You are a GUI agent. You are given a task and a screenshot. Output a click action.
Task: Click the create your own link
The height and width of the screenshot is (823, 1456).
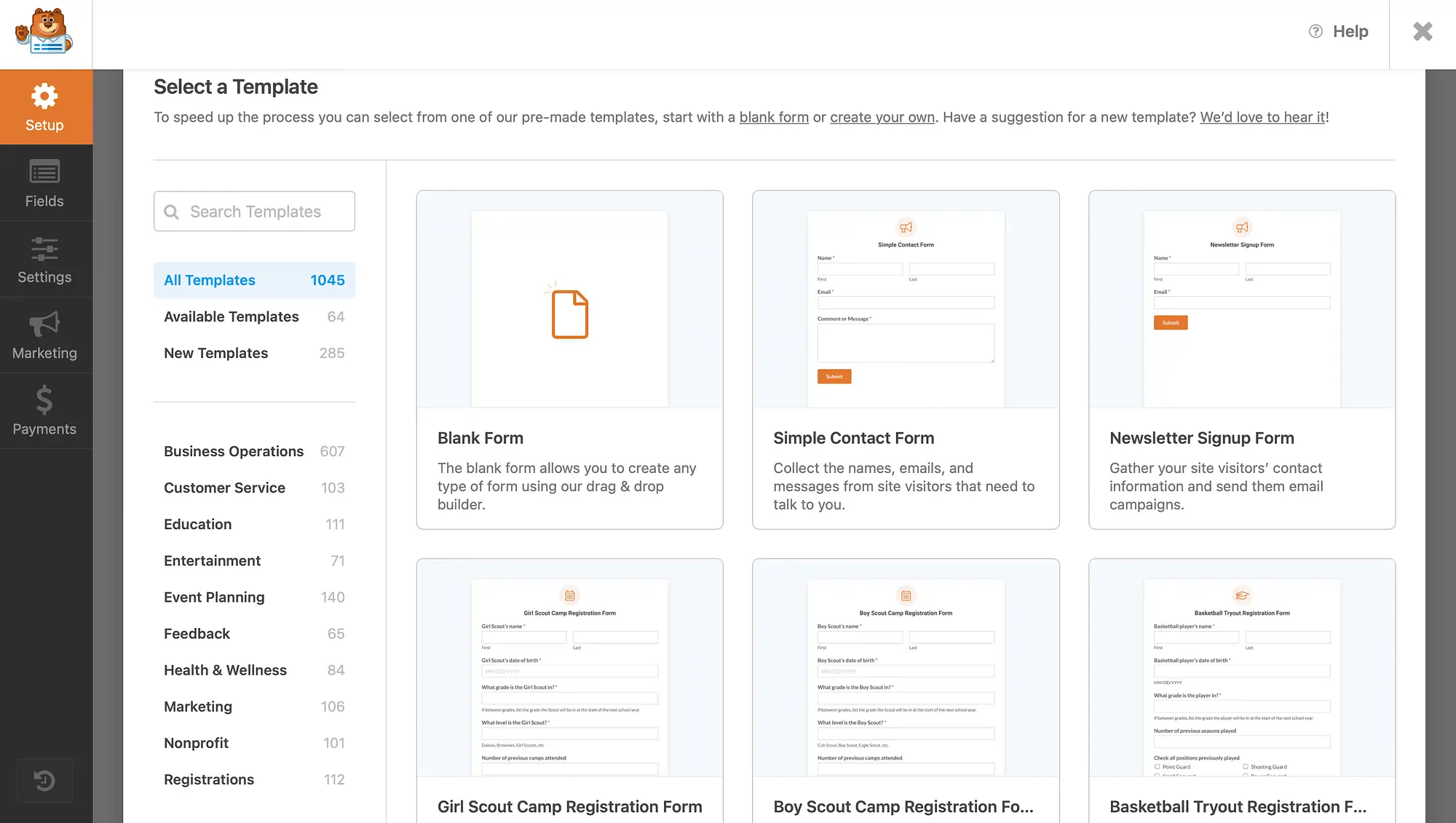click(882, 117)
